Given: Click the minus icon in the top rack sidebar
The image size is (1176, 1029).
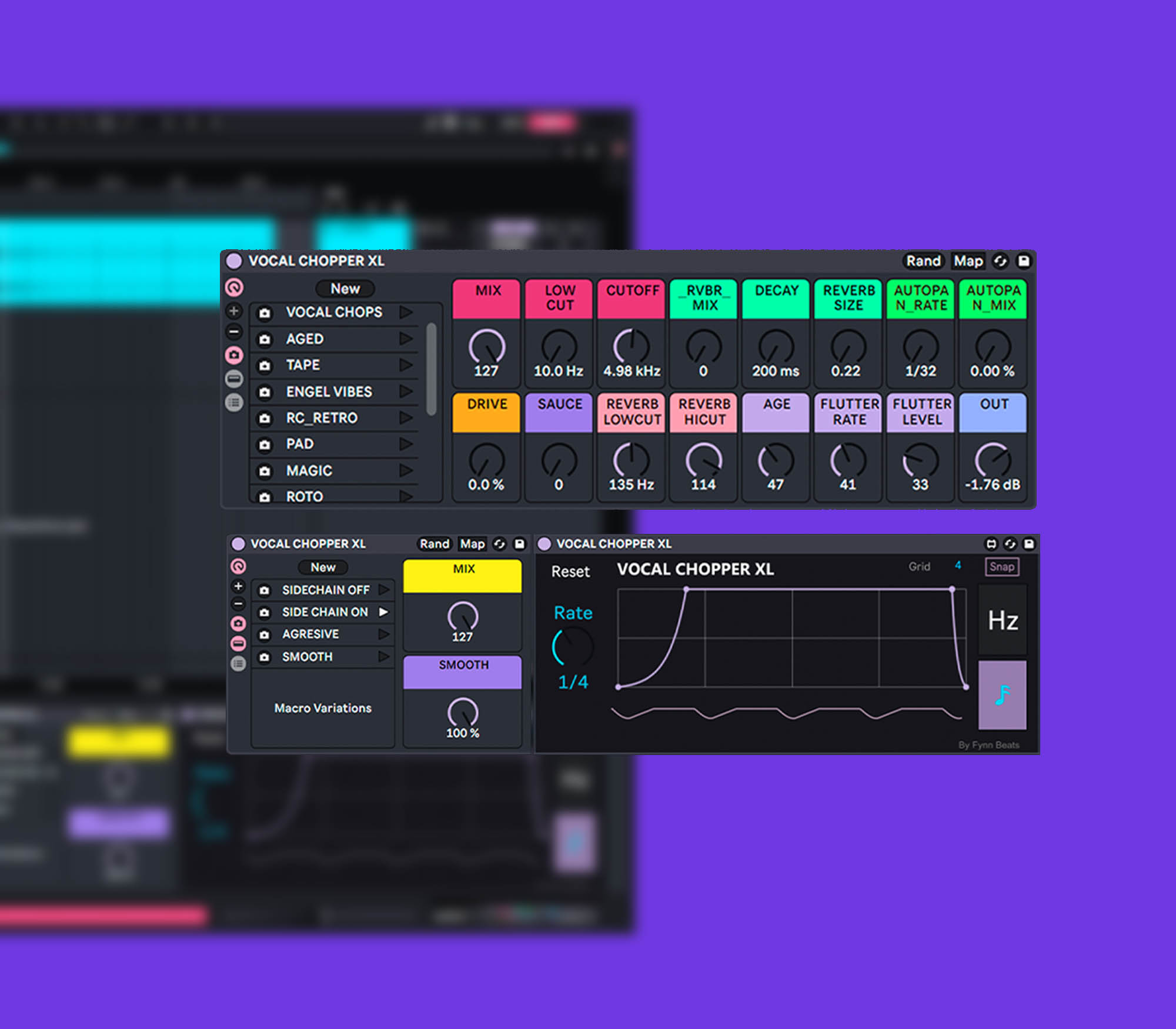Looking at the screenshot, I should coord(234,332).
